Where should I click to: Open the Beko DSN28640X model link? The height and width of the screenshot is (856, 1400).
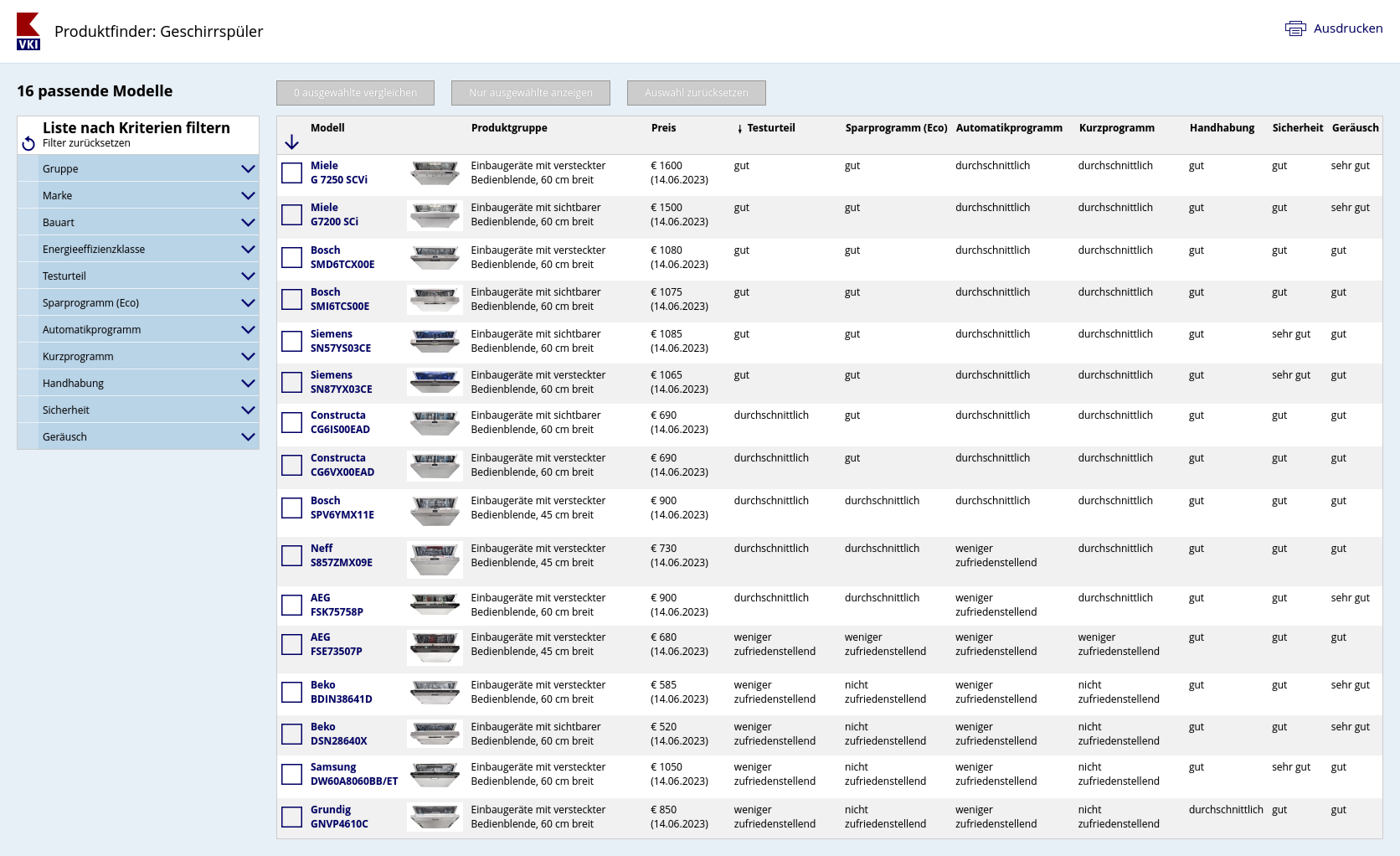pos(339,734)
